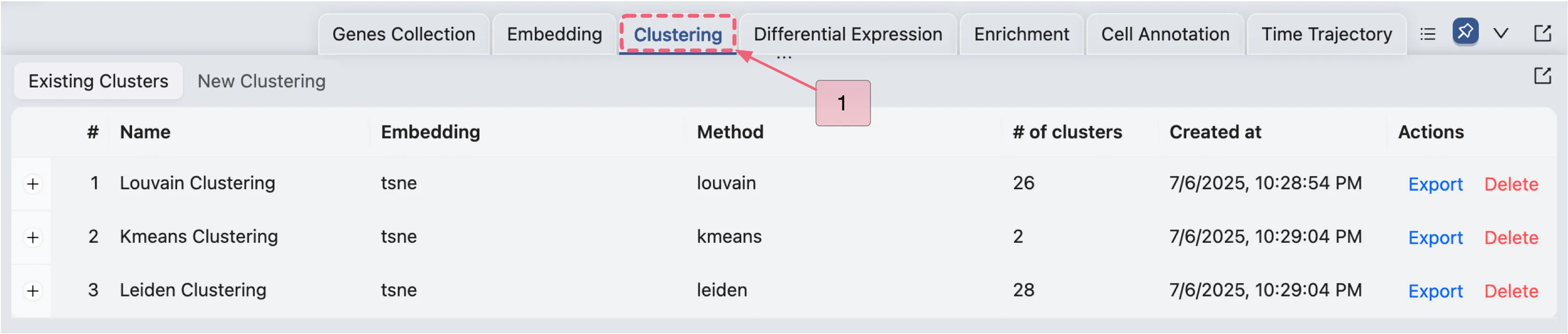Viewport: 1568px width, 334px height.
Task: Pop out the Existing Clusters panel
Action: [x=1543, y=76]
